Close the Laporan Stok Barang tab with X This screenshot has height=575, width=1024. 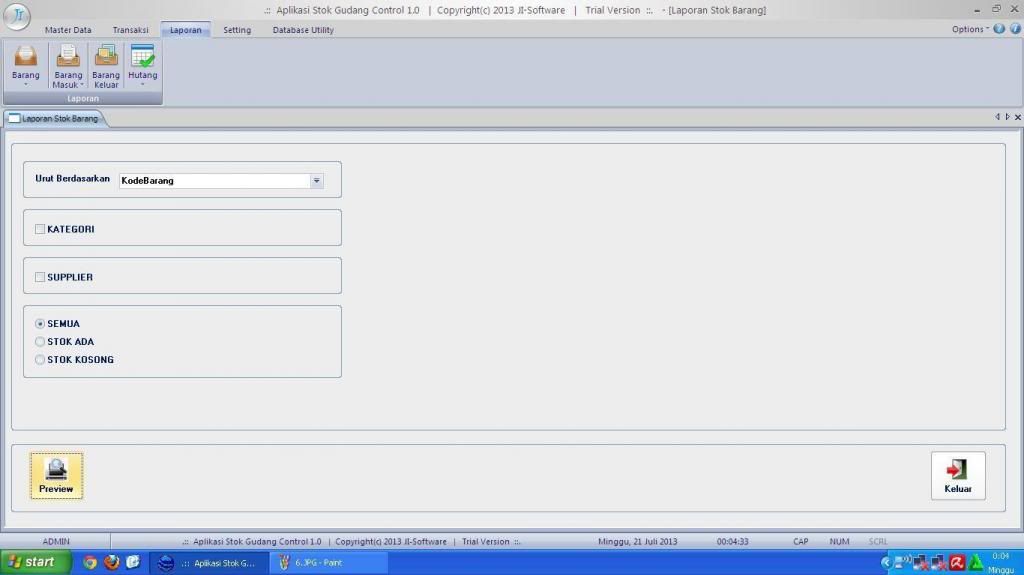(x=1017, y=117)
